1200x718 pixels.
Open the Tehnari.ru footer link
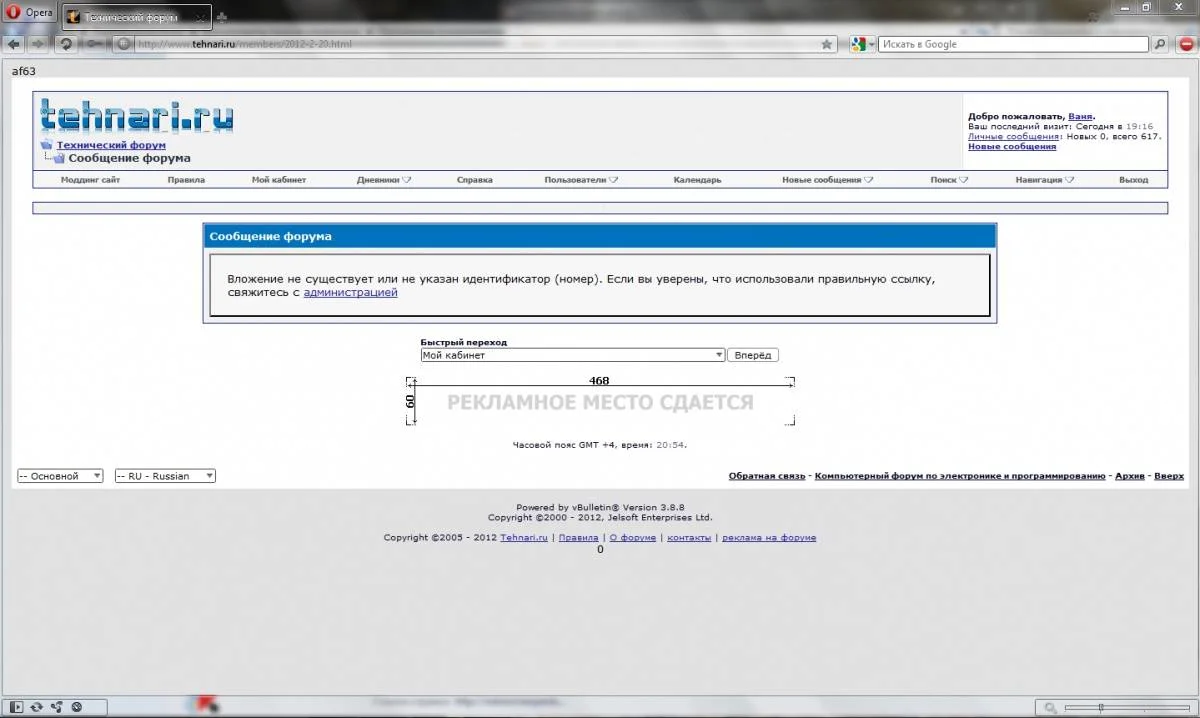pyautogui.click(x=524, y=538)
